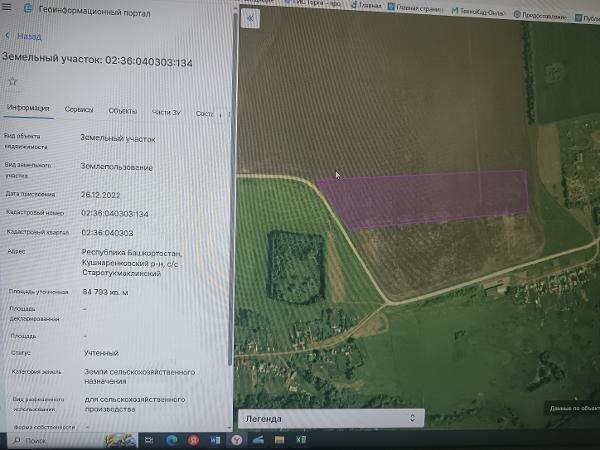
Task: Select для сельскохозяйственного производства usage text
Action: tap(135, 404)
